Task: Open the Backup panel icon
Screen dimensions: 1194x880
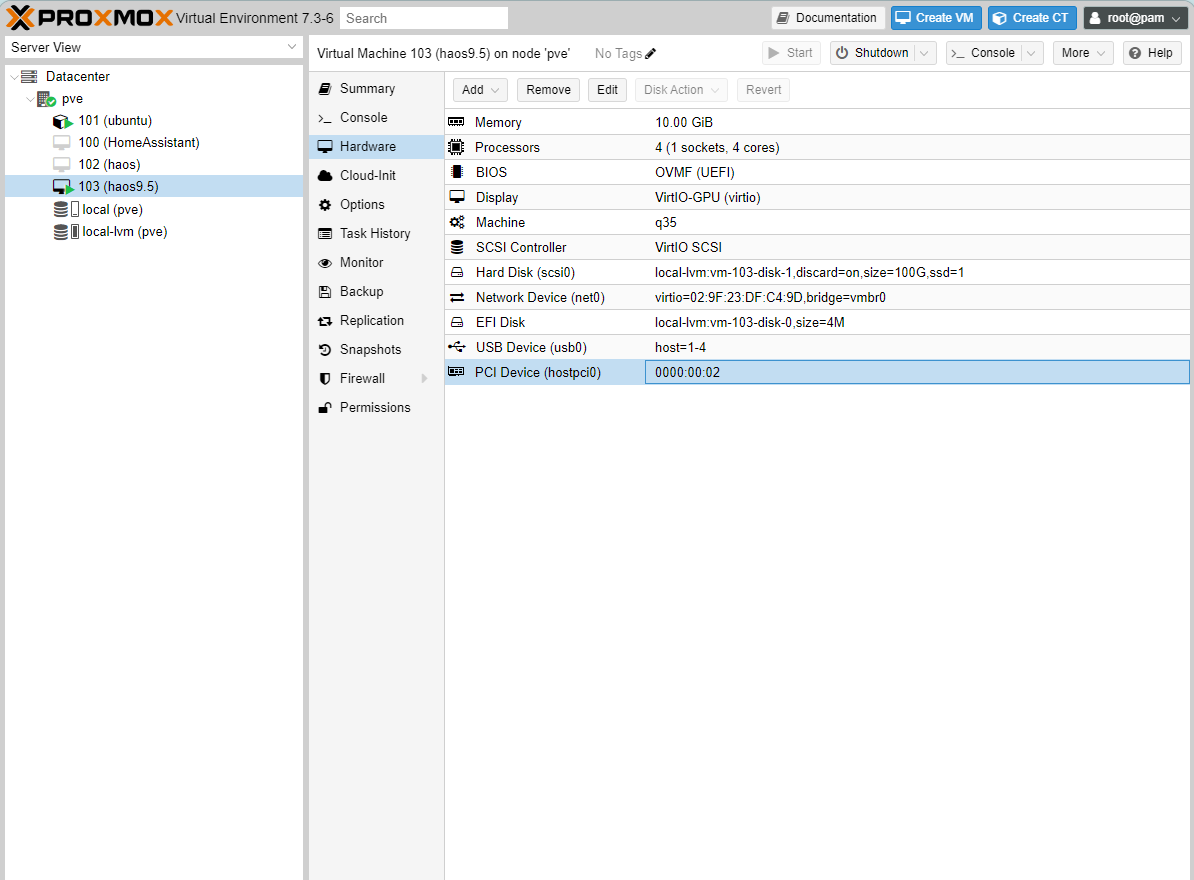Action: pyautogui.click(x=327, y=291)
